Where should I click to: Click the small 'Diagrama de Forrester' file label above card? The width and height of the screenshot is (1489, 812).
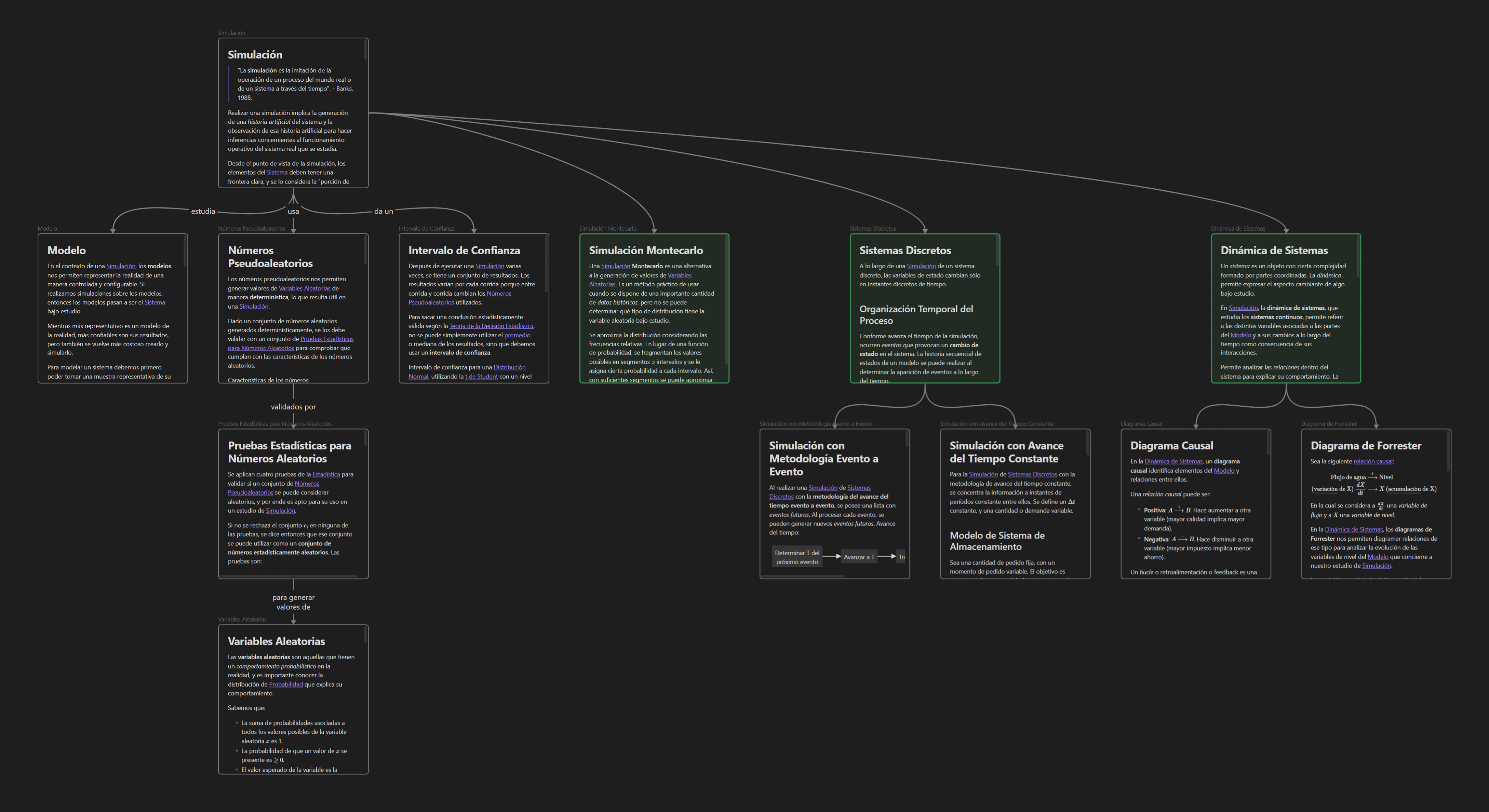(1329, 424)
